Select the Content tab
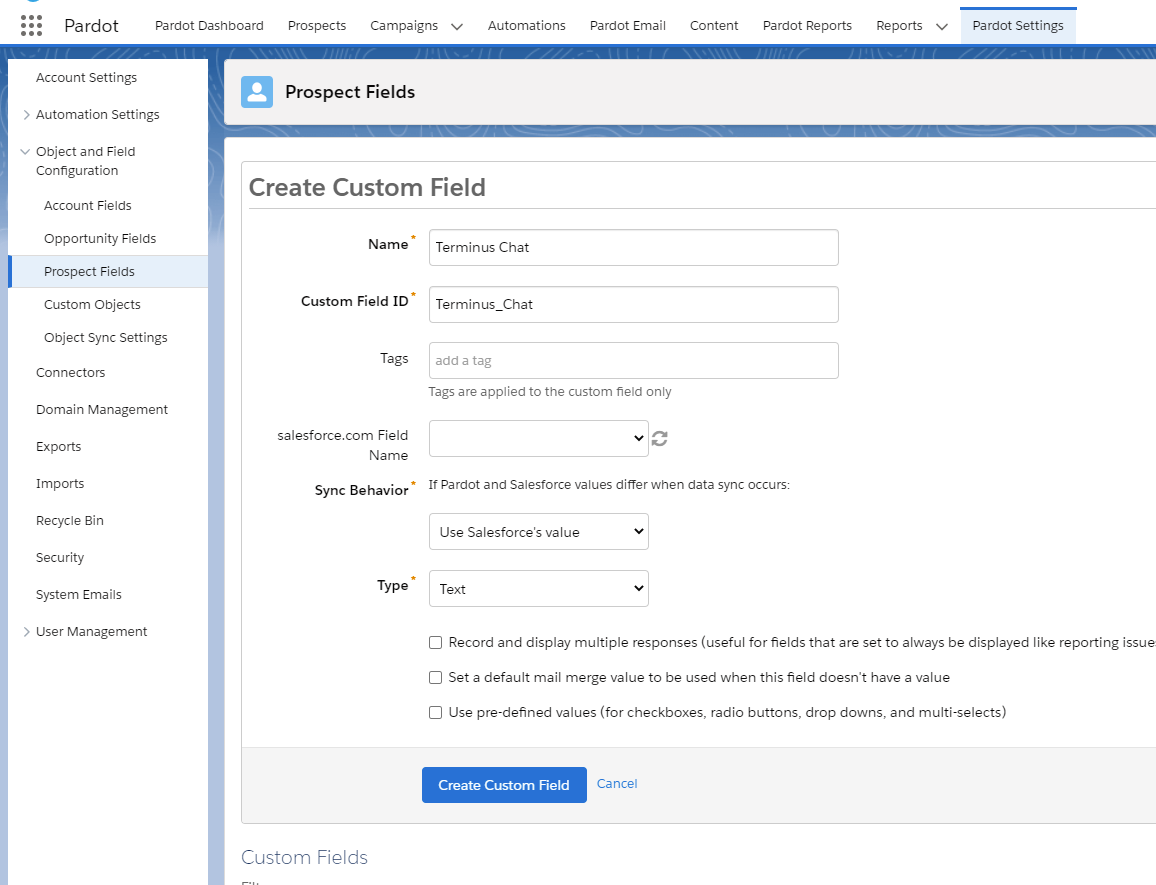 coord(714,26)
